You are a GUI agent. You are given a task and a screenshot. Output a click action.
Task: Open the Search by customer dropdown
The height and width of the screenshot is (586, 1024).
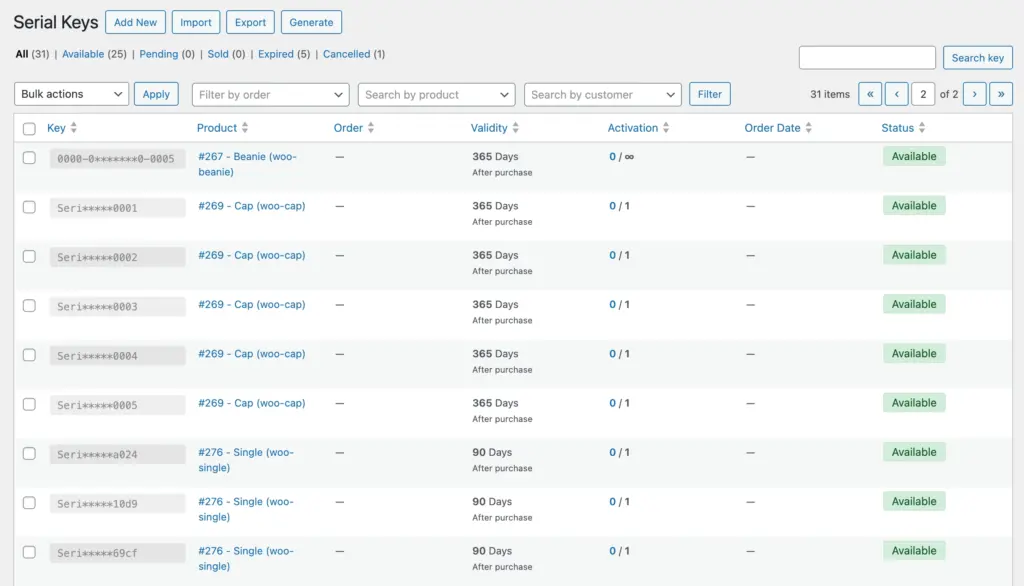pyautogui.click(x=602, y=94)
